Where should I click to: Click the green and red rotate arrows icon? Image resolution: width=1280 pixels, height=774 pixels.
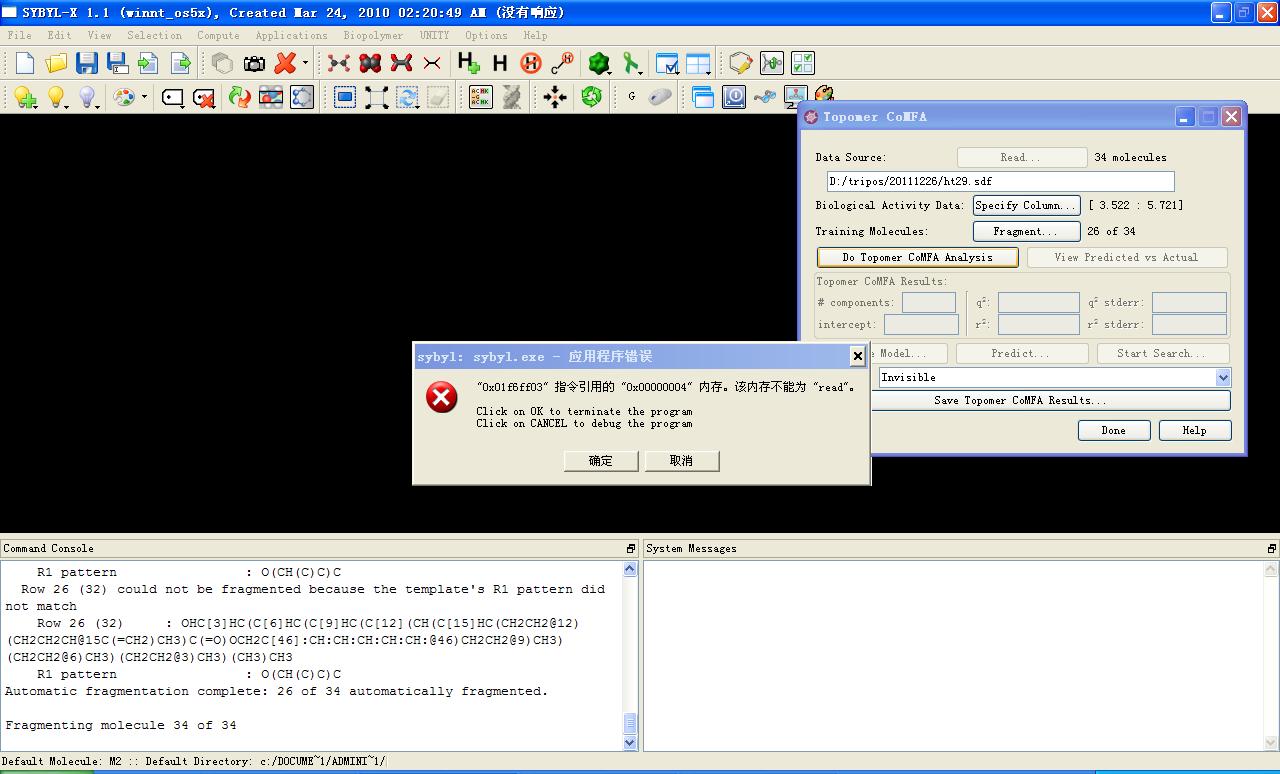(x=239, y=97)
